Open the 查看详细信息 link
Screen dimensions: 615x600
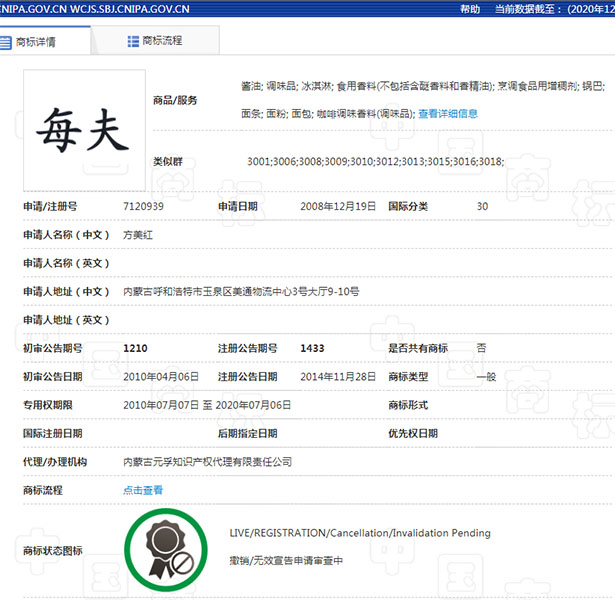[448, 114]
